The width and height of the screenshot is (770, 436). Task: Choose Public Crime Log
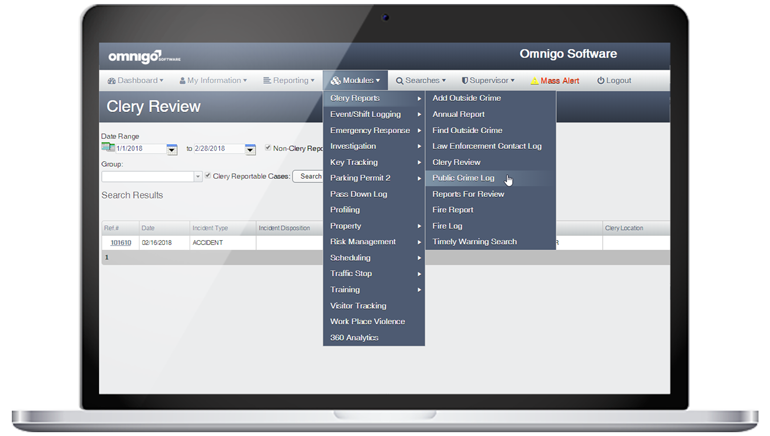pos(491,178)
